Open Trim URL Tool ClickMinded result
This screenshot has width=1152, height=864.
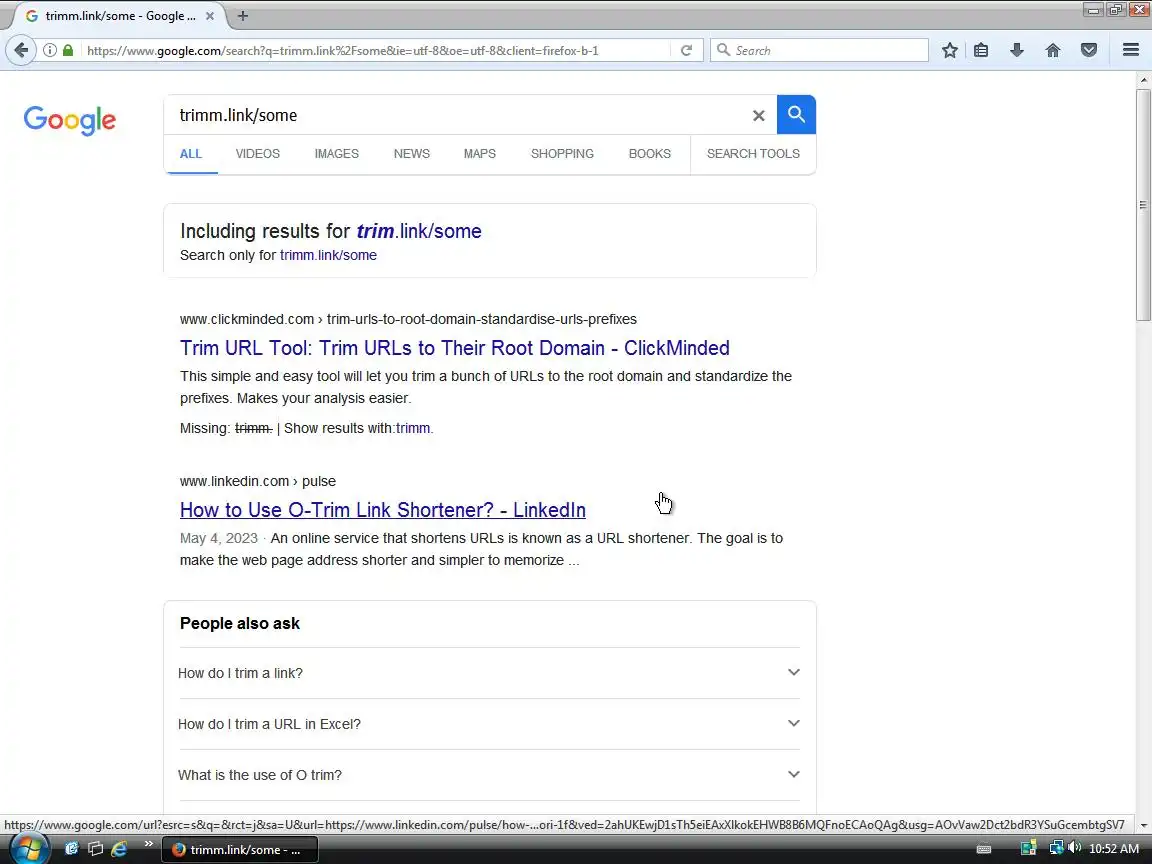pyautogui.click(x=455, y=348)
